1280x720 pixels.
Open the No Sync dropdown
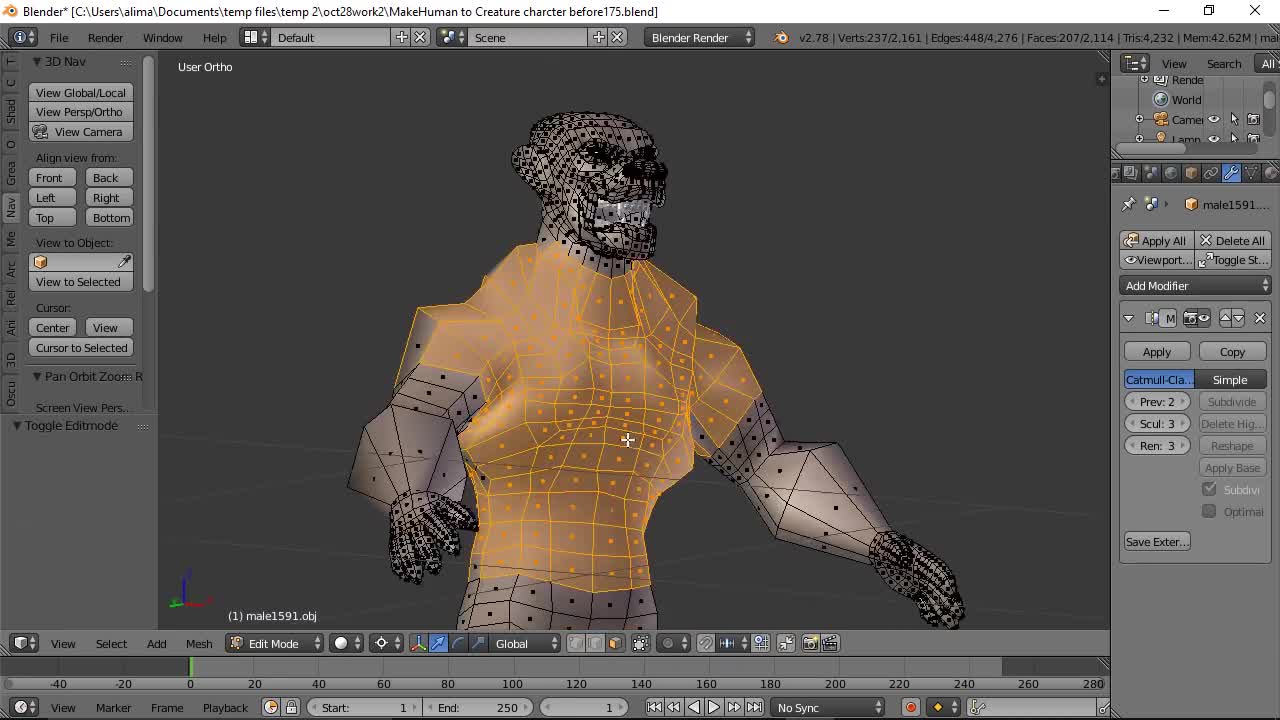point(830,707)
